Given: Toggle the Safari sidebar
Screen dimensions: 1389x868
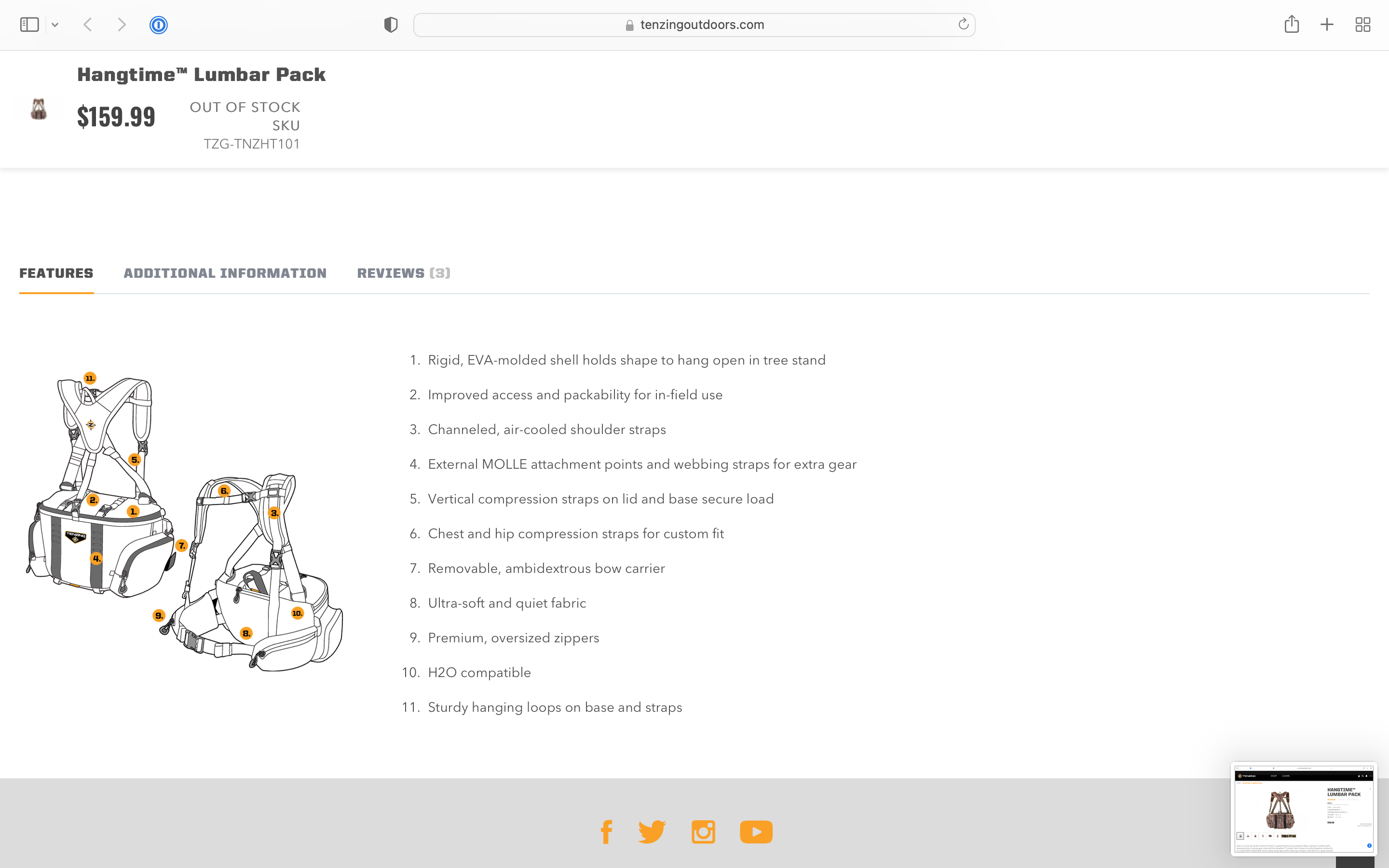Looking at the screenshot, I should click(x=29, y=25).
